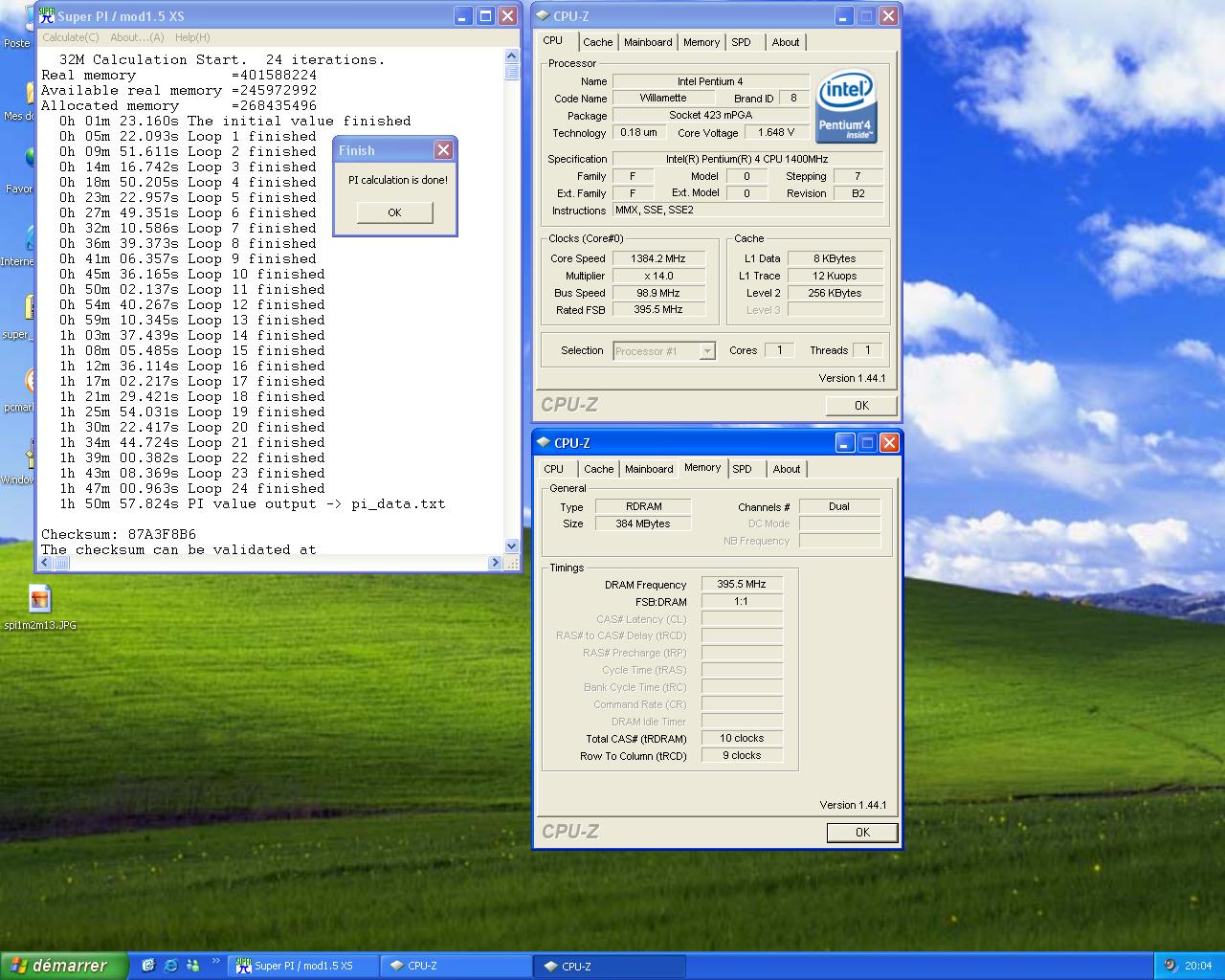Click the Core Voltage 1.648 V field
Screen dimensions: 1225x980
(x=775, y=133)
